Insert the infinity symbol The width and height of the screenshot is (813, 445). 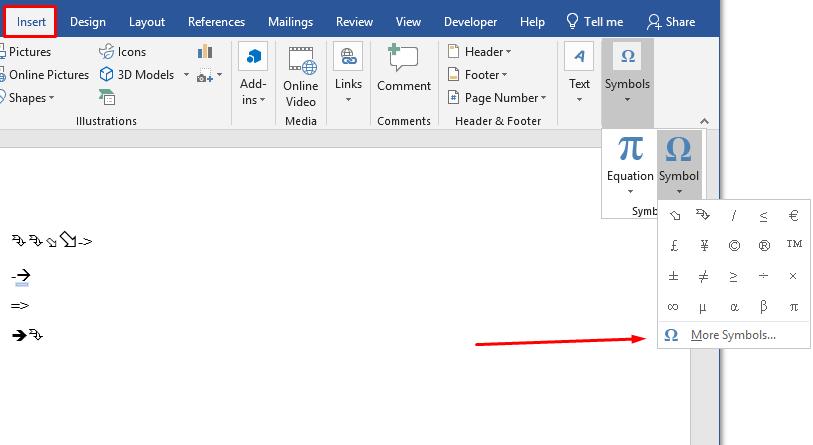coord(673,307)
